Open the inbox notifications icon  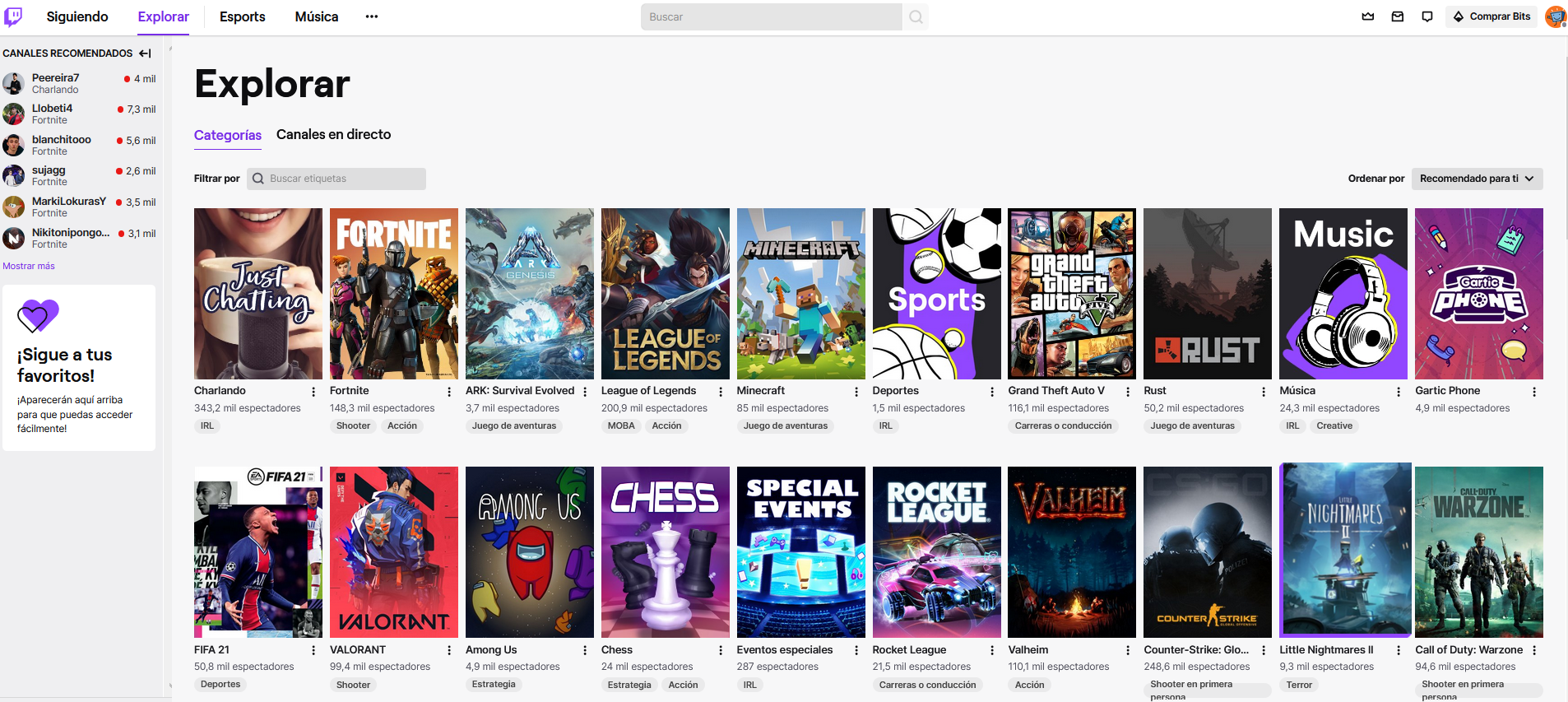coord(1398,16)
